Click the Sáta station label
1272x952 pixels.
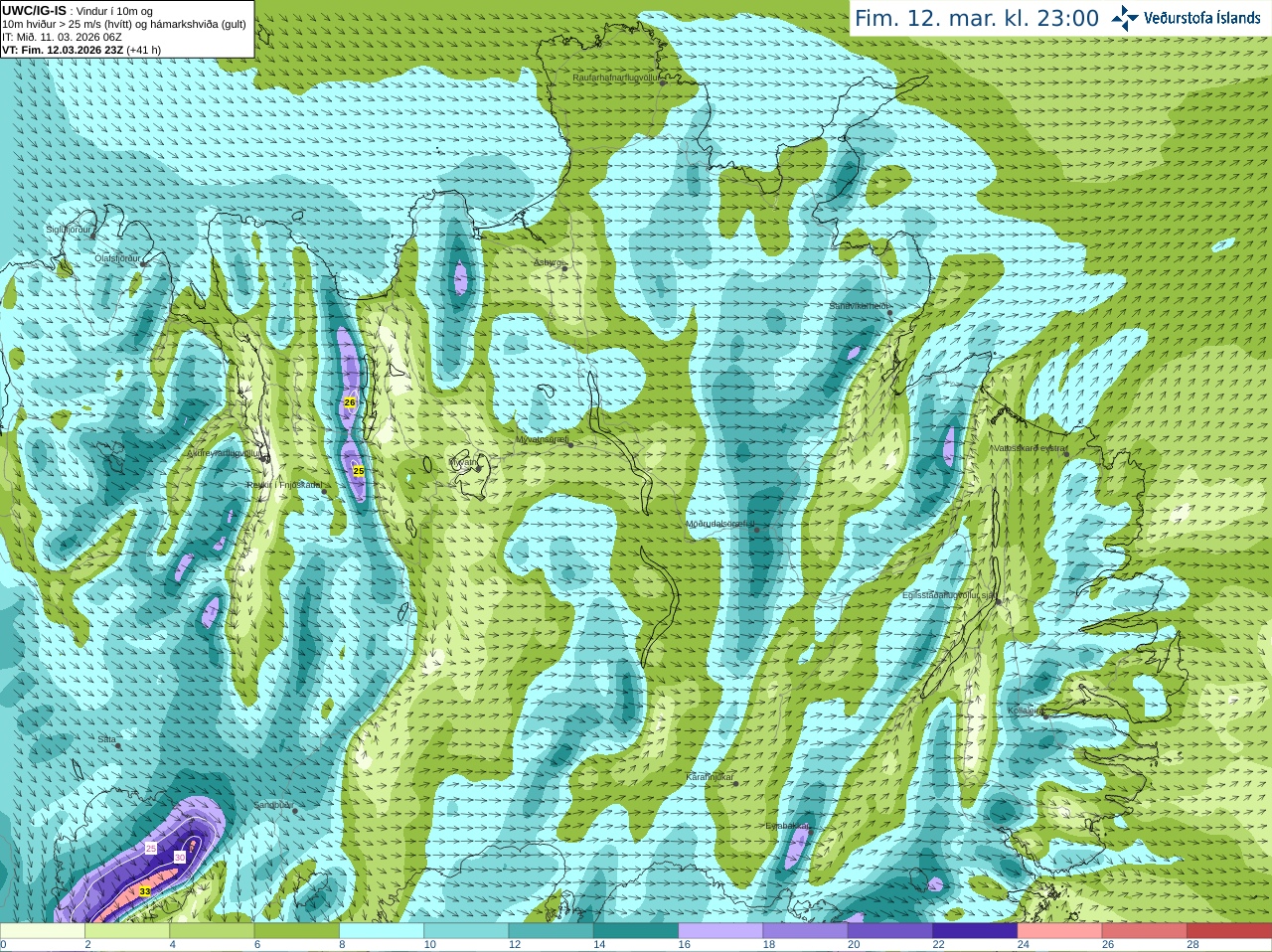click(x=106, y=739)
